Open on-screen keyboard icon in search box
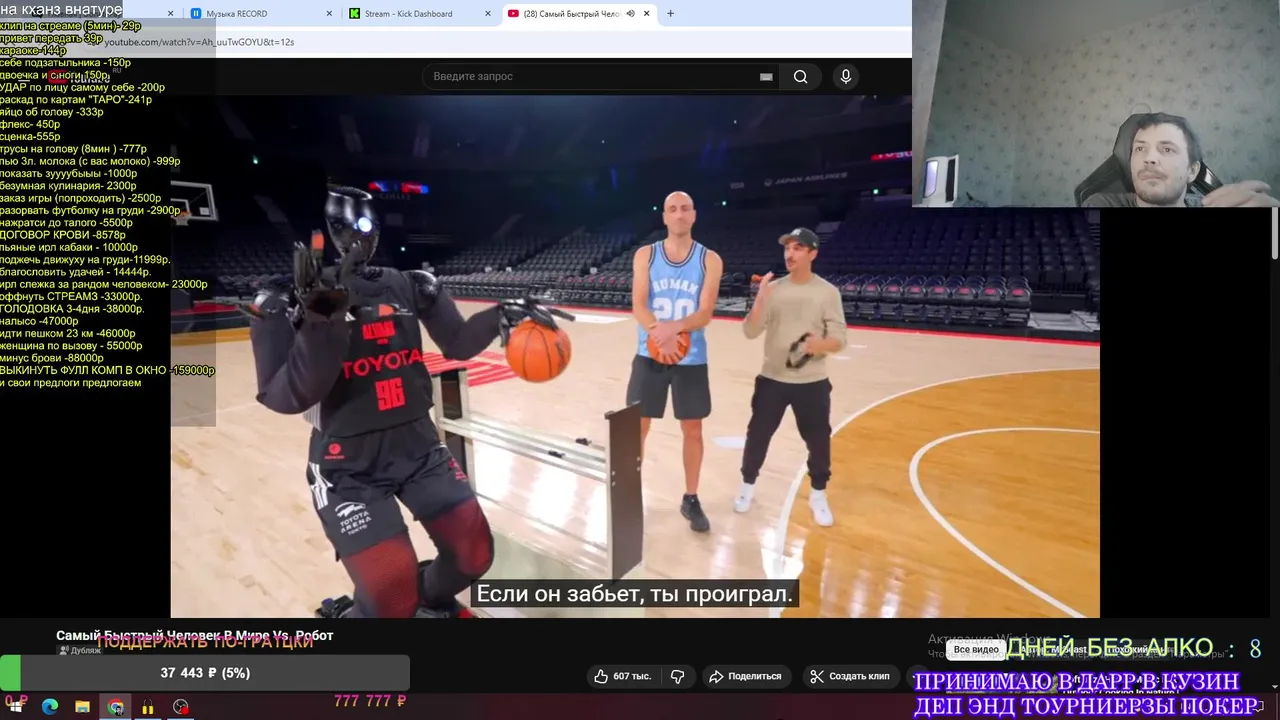 pos(766,77)
